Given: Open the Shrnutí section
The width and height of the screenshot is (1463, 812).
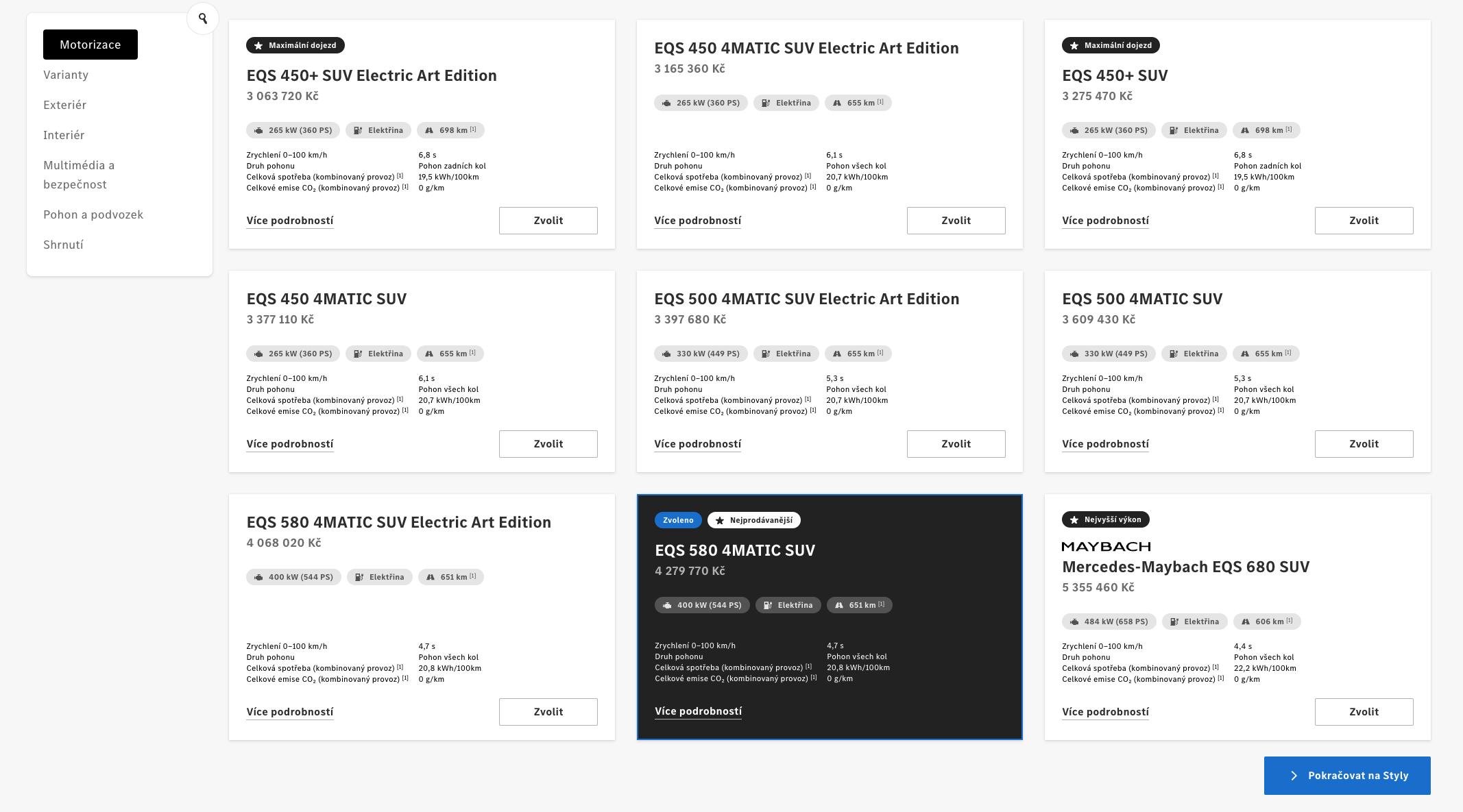Looking at the screenshot, I should [63, 245].
